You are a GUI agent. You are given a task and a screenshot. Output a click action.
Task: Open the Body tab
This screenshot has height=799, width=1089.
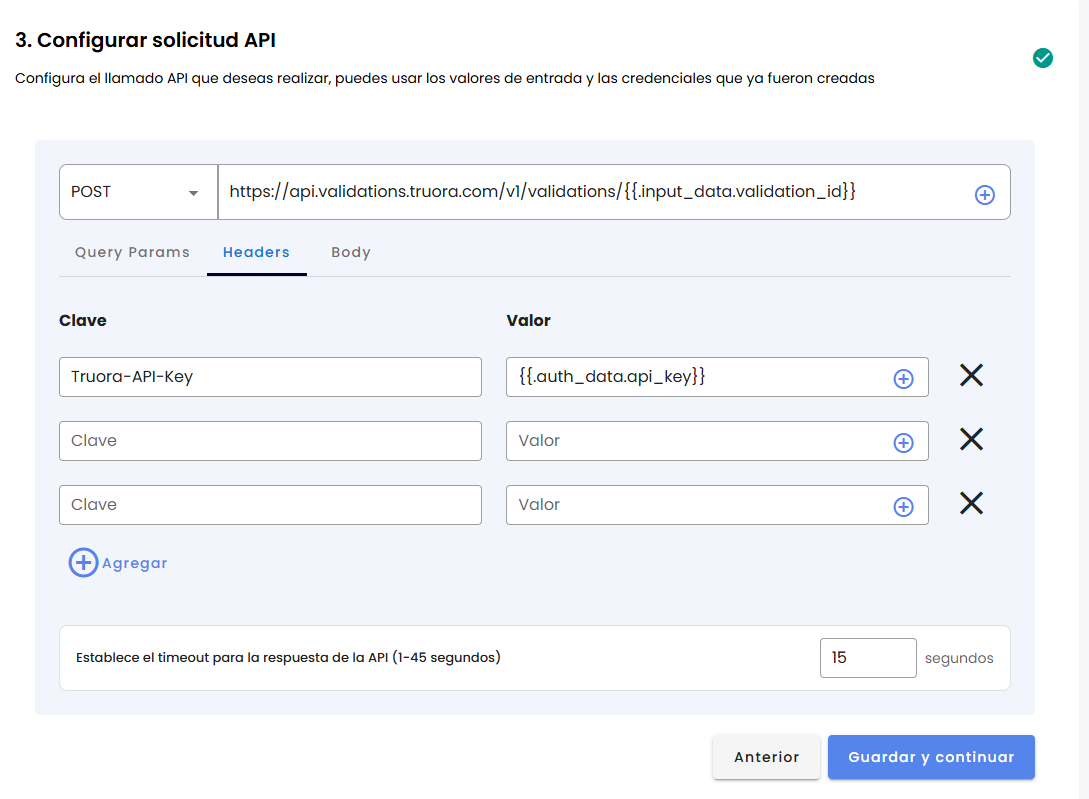pos(351,252)
